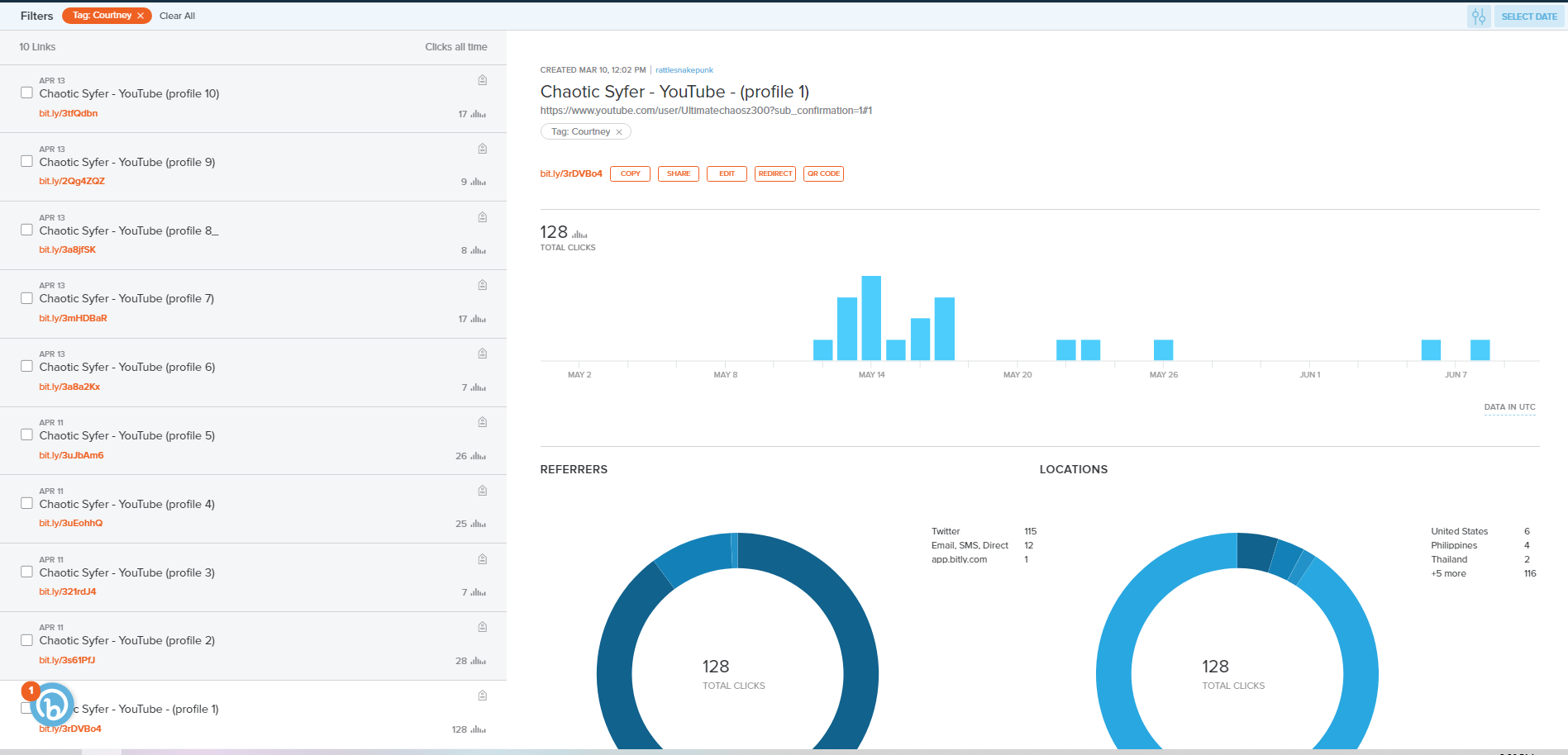Select Chaotic Syfer - YouTube (profile 3) title
Image resolution: width=1568 pixels, height=755 pixels.
pyautogui.click(x=127, y=572)
